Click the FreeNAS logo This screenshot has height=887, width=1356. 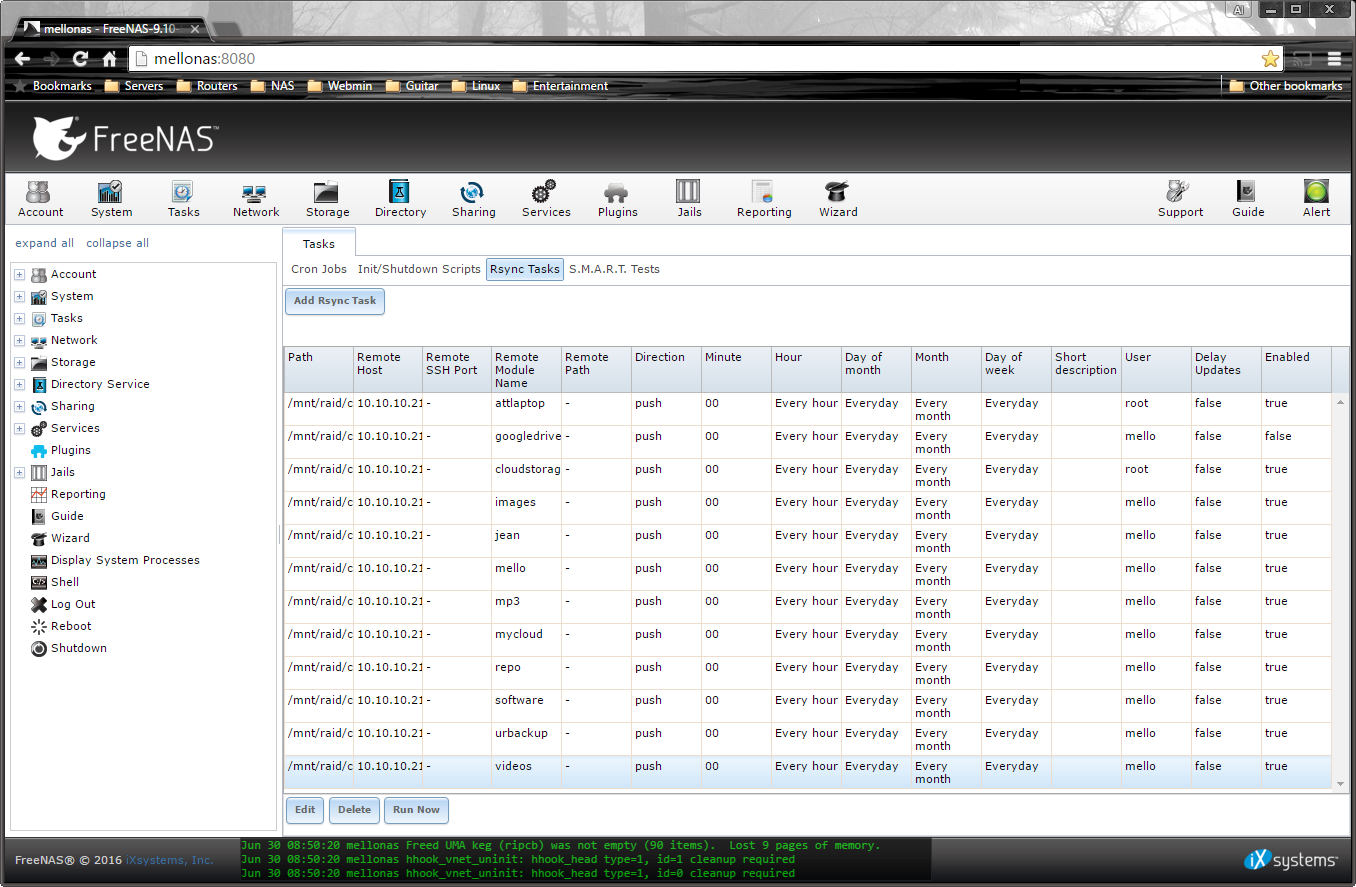(124, 138)
